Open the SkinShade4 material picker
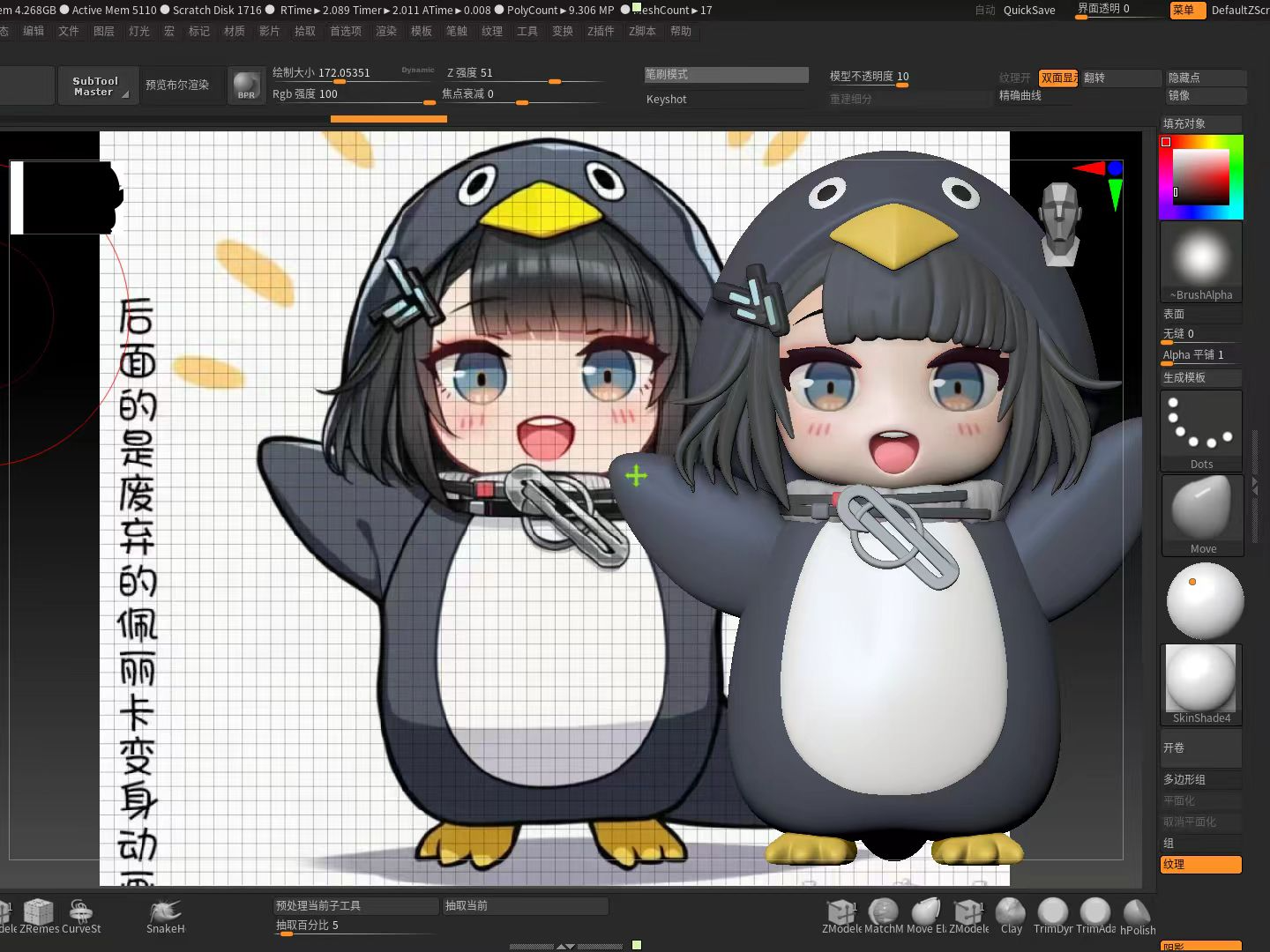This screenshot has height=952, width=1270. click(1201, 685)
